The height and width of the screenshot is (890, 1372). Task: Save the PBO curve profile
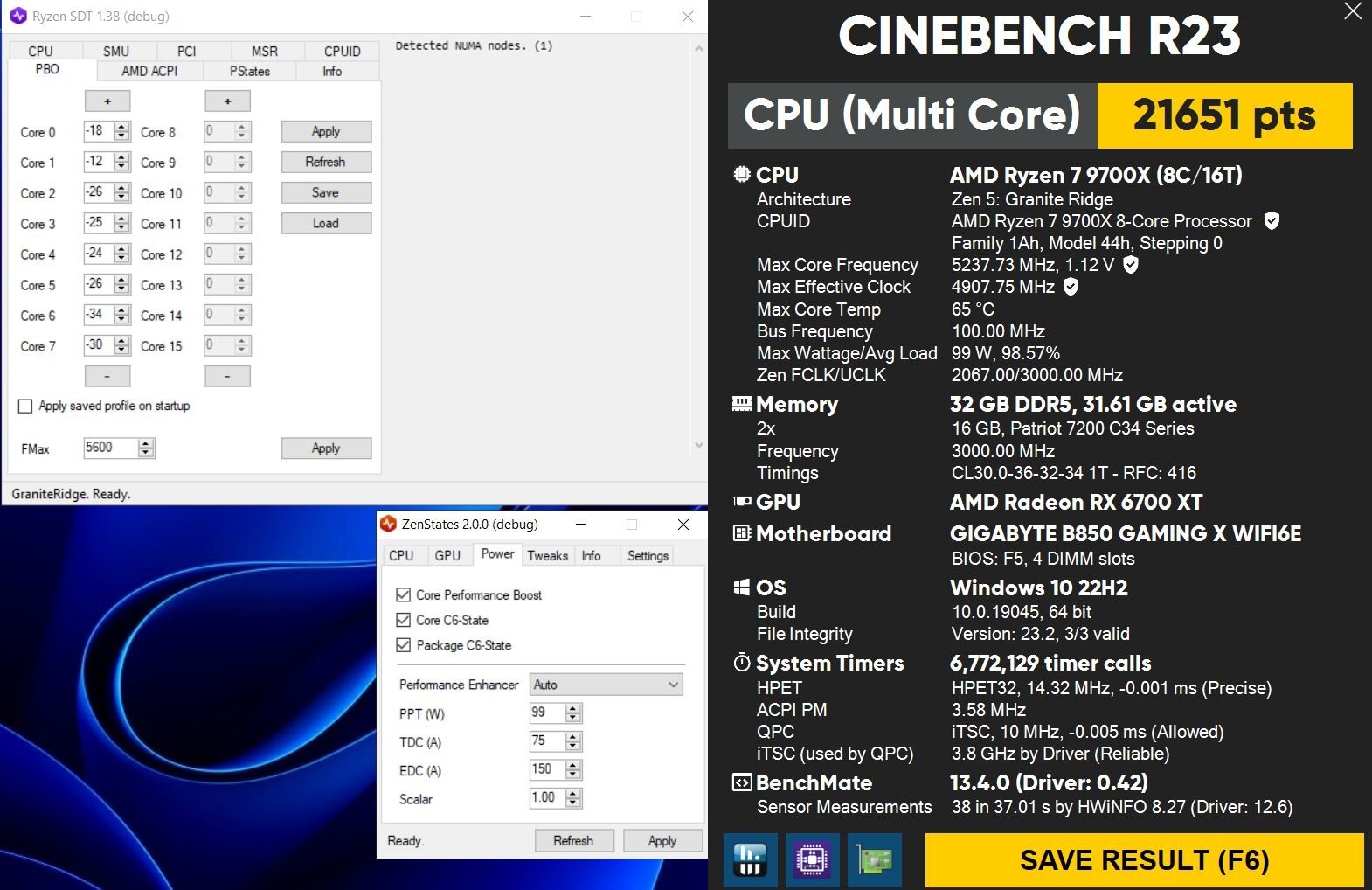(326, 192)
